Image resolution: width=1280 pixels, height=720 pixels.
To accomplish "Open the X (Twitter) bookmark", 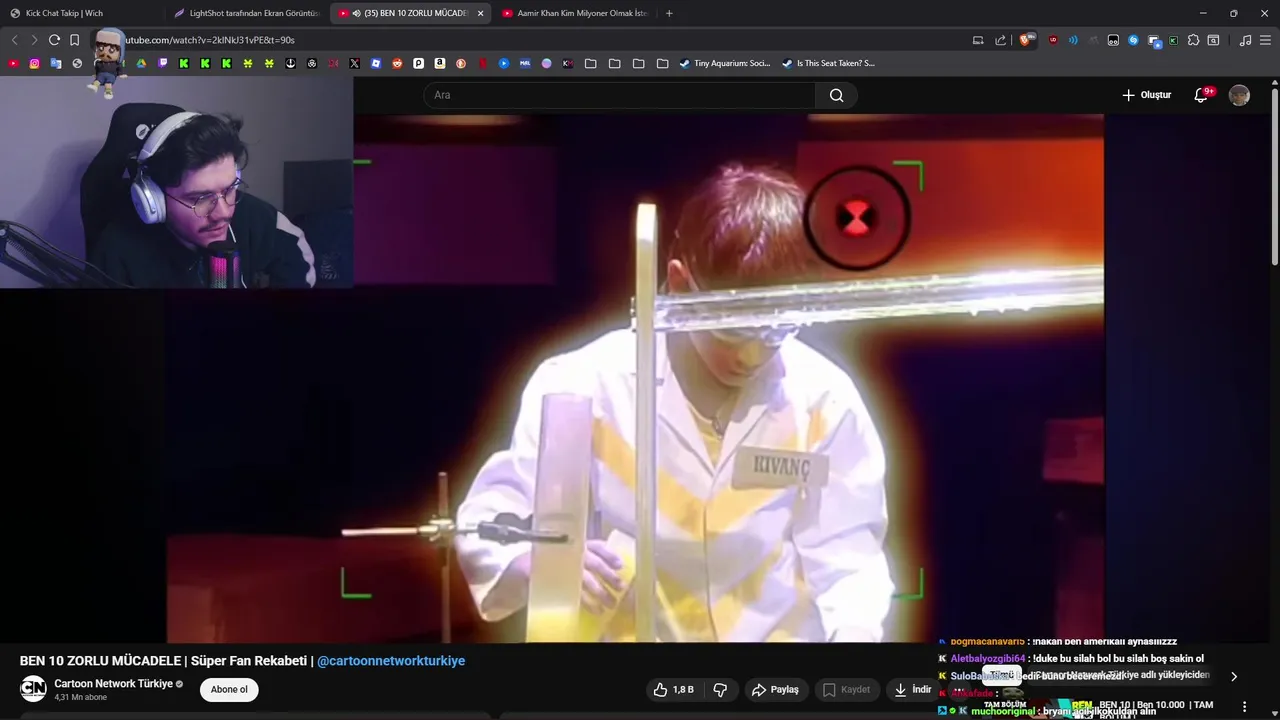I will pyautogui.click(x=354, y=63).
